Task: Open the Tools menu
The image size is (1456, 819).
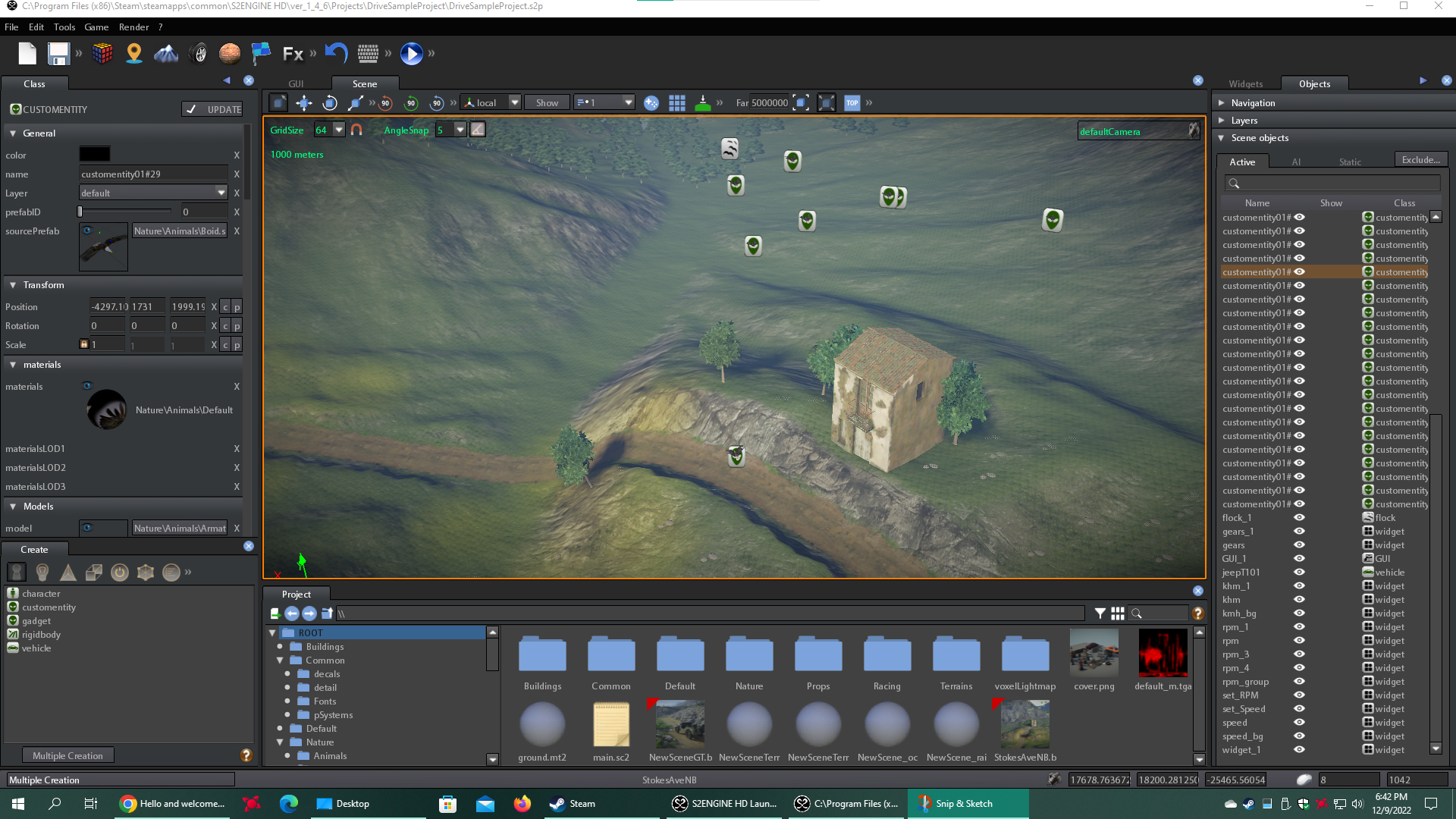Action: click(64, 27)
